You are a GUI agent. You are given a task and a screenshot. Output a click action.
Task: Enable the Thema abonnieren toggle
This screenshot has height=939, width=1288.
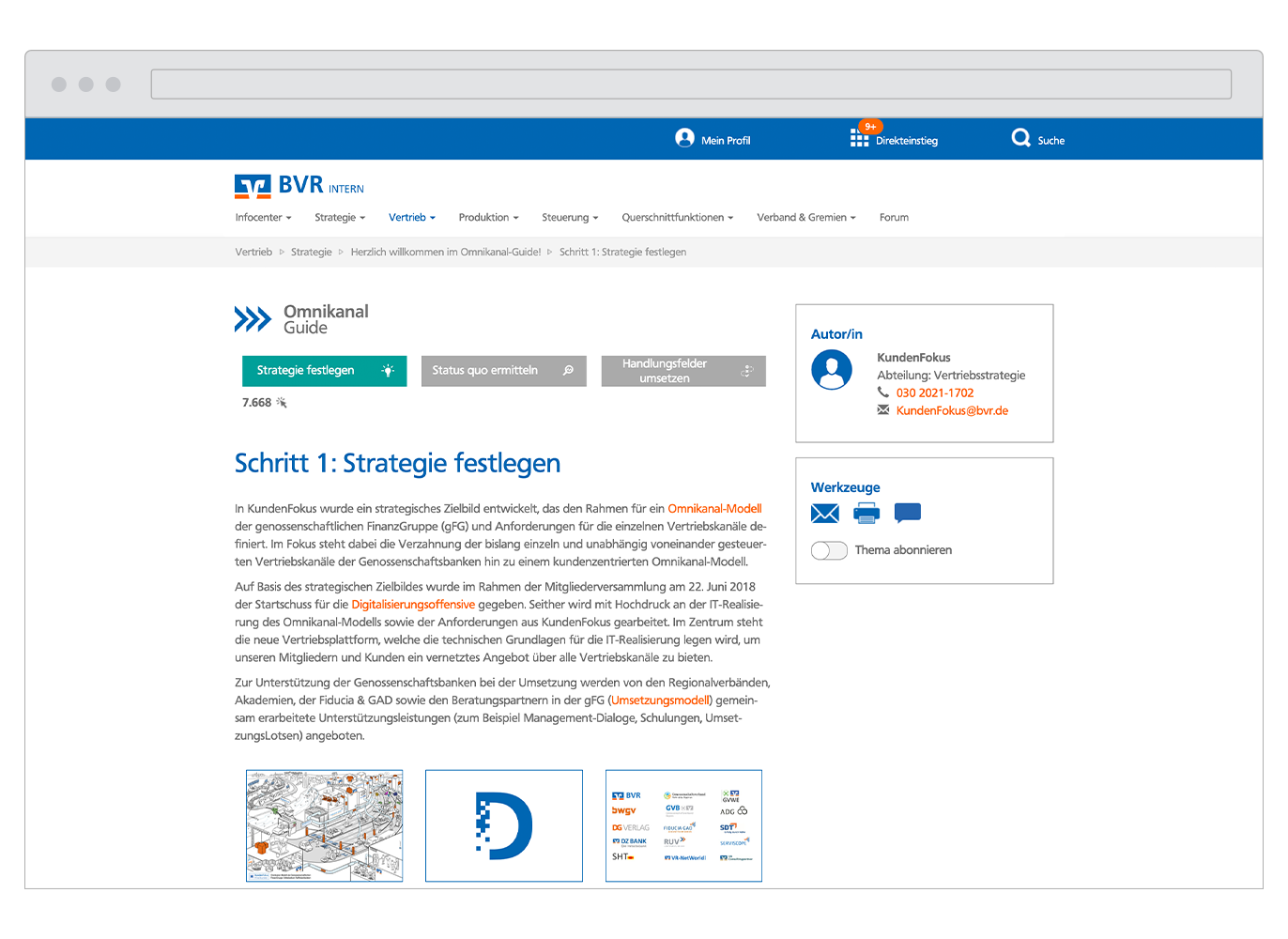pyautogui.click(x=829, y=550)
